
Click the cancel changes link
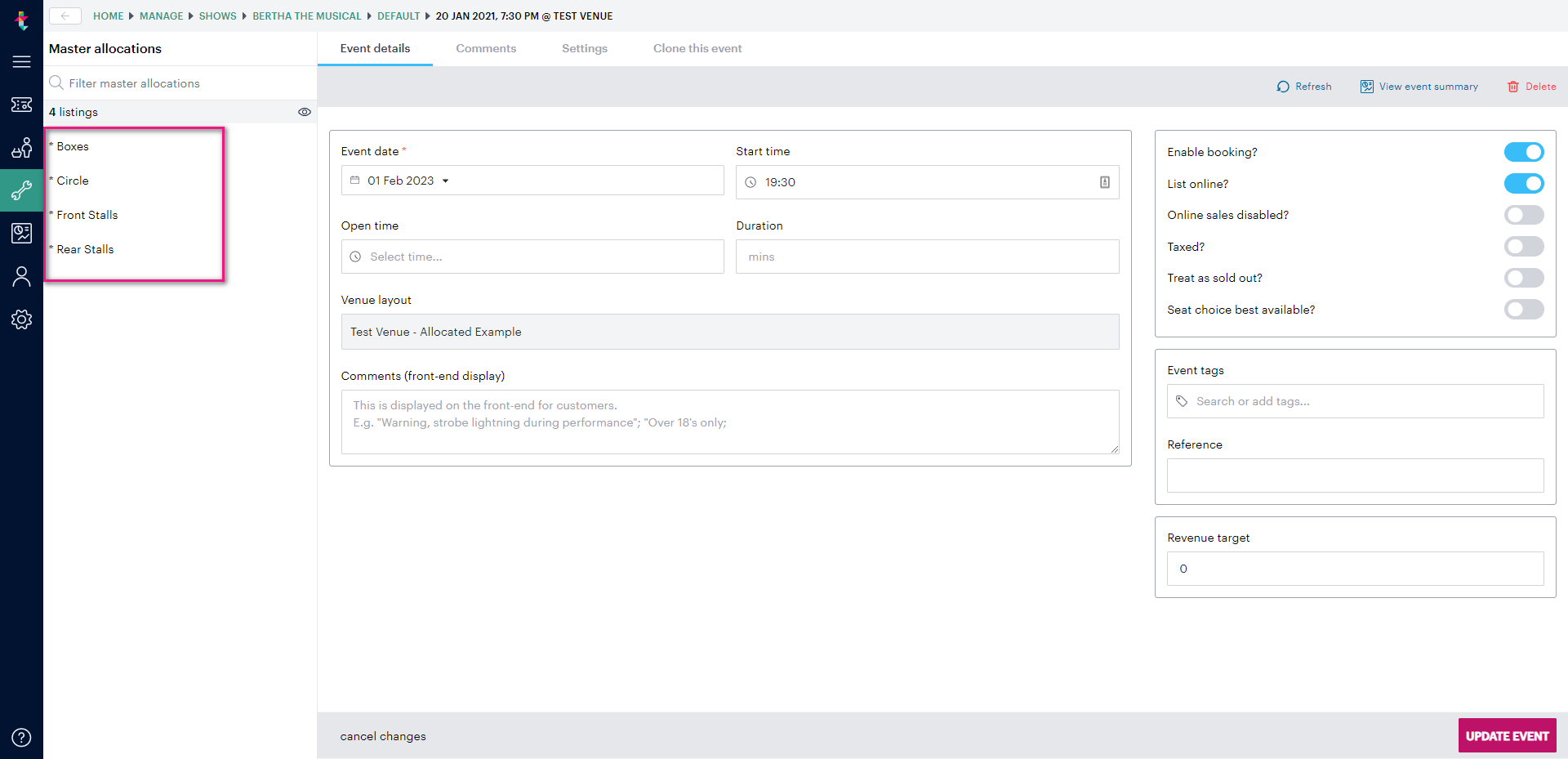coord(383,736)
